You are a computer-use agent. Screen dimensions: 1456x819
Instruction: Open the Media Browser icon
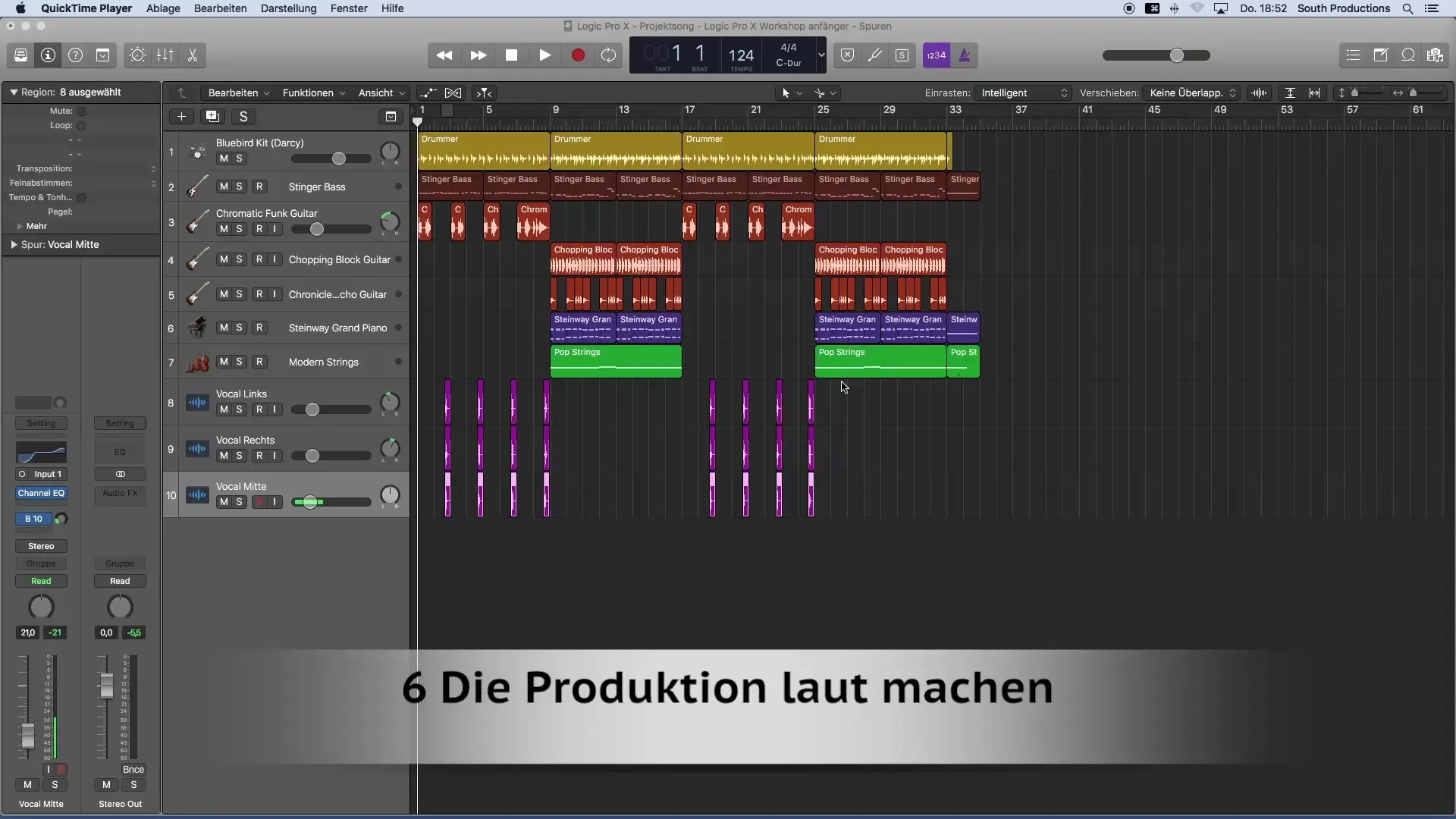click(1435, 55)
